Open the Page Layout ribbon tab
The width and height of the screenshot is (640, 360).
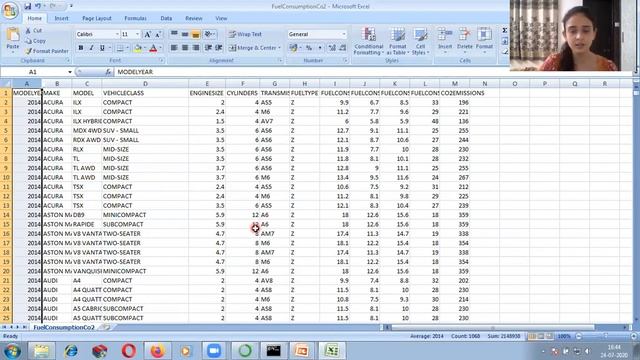click(x=97, y=18)
